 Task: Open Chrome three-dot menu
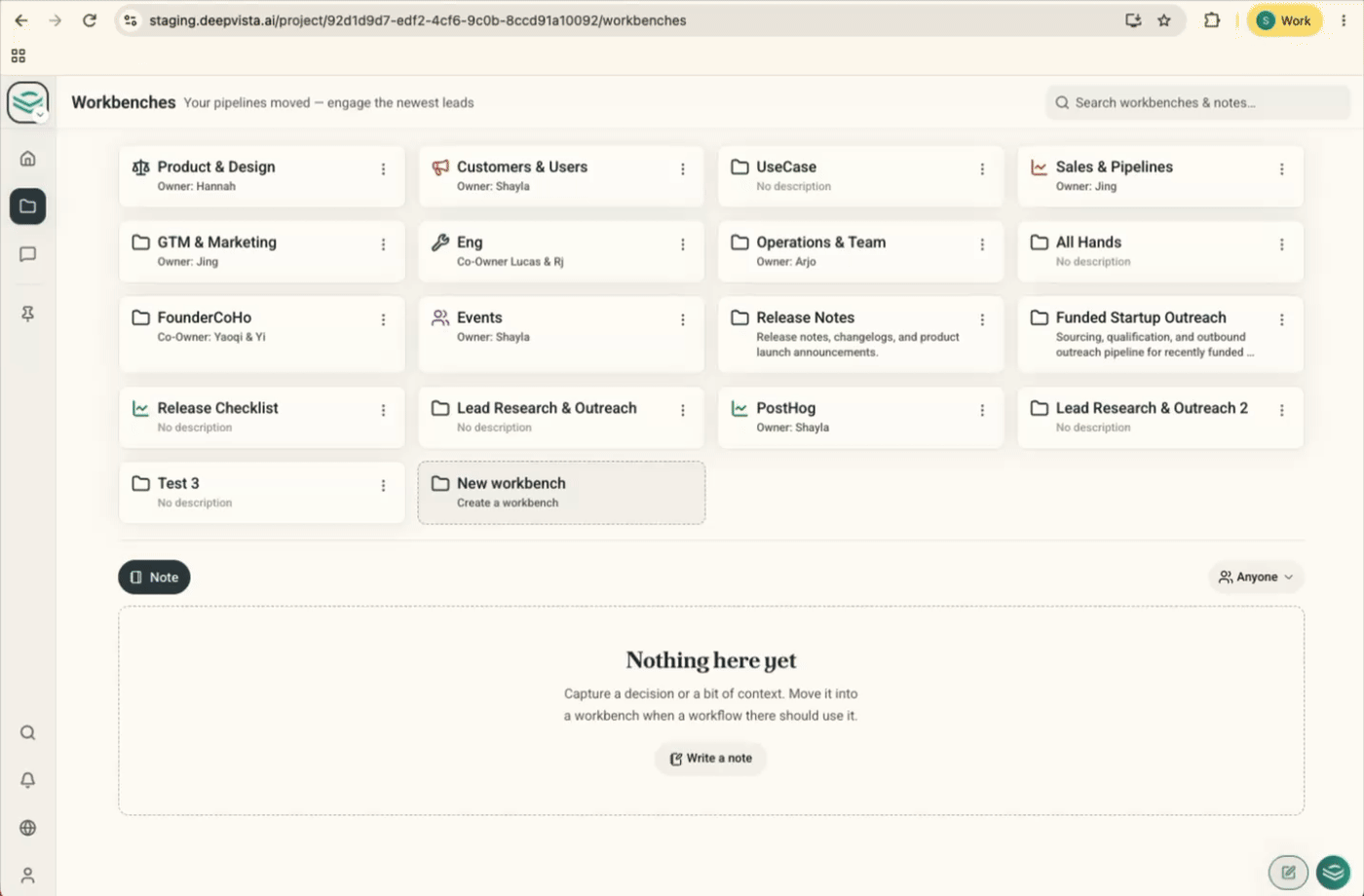(x=1345, y=20)
